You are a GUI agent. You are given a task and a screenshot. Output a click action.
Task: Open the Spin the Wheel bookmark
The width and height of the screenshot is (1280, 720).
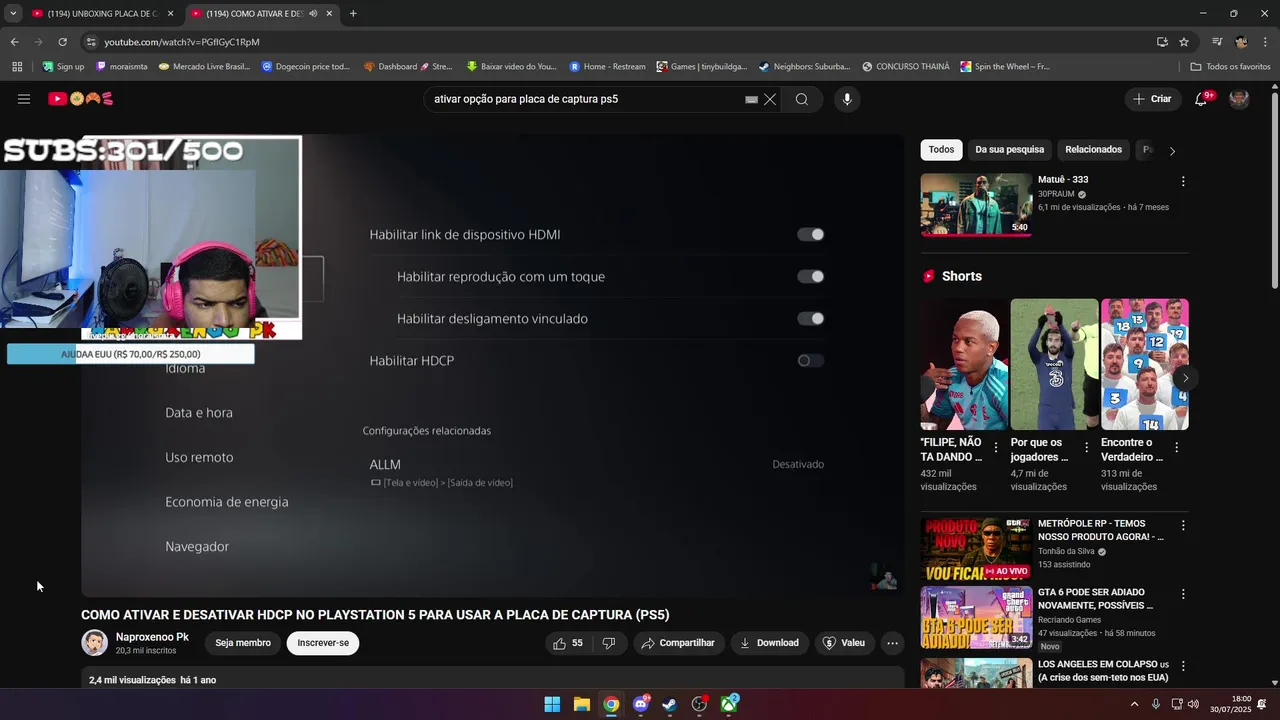click(x=1005, y=67)
